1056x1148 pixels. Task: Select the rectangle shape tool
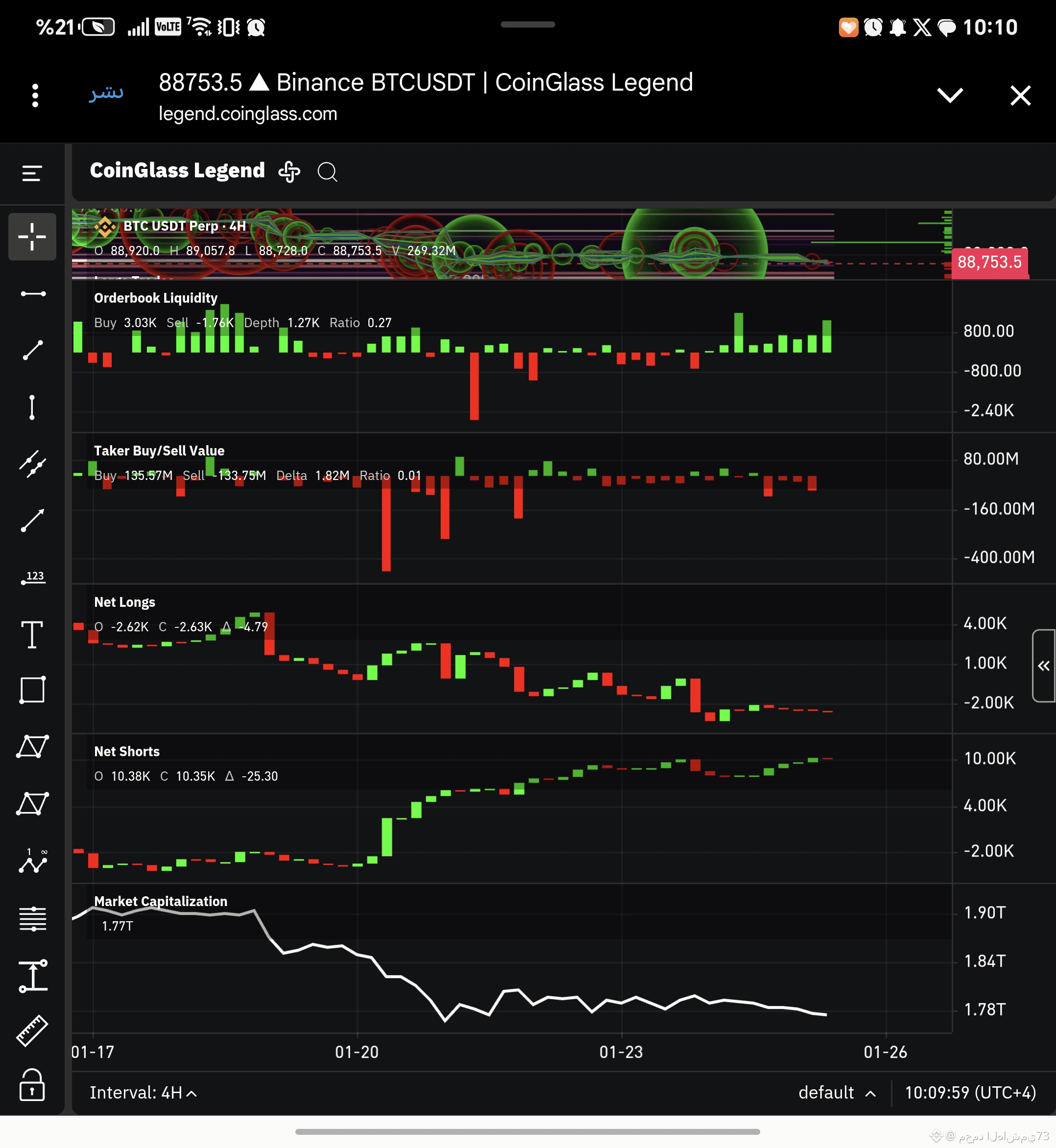32,690
